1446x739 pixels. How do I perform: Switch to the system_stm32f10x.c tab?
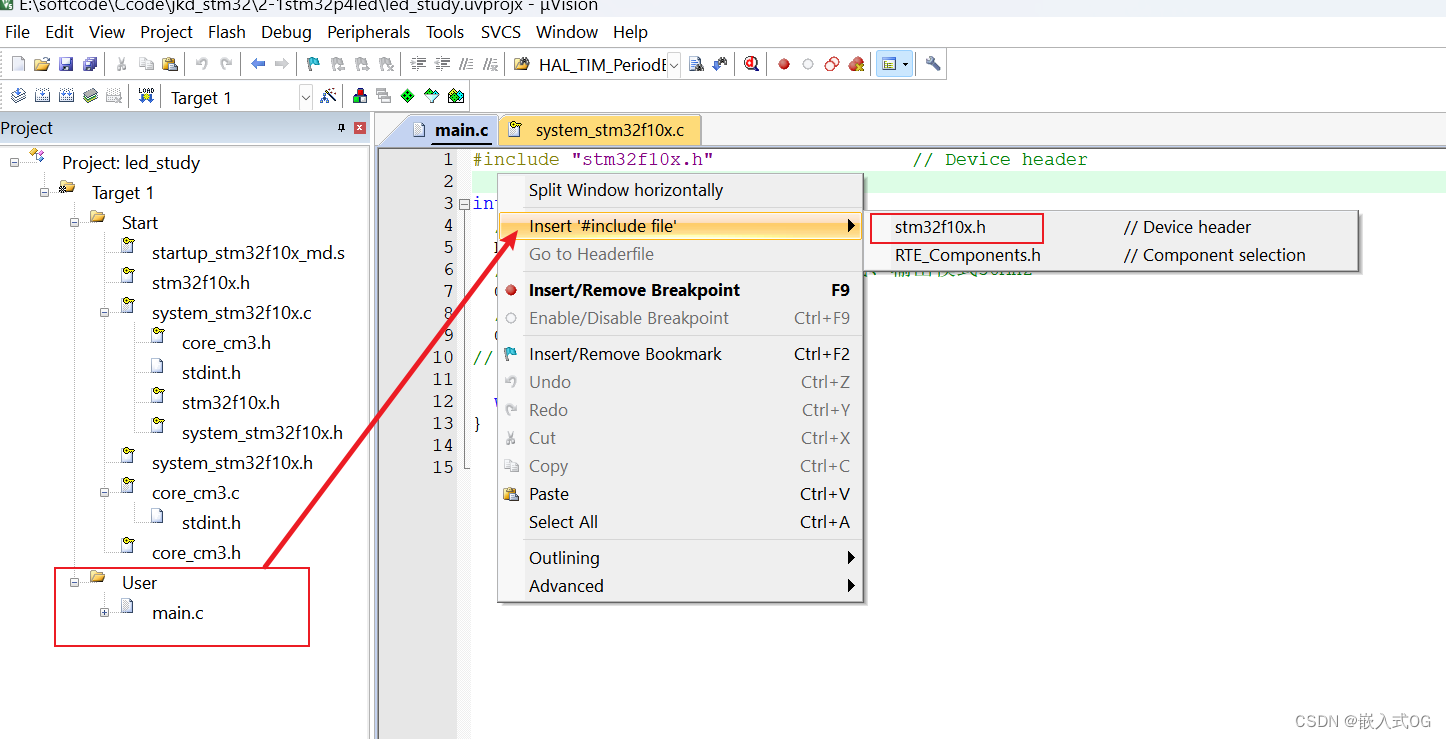(x=600, y=130)
